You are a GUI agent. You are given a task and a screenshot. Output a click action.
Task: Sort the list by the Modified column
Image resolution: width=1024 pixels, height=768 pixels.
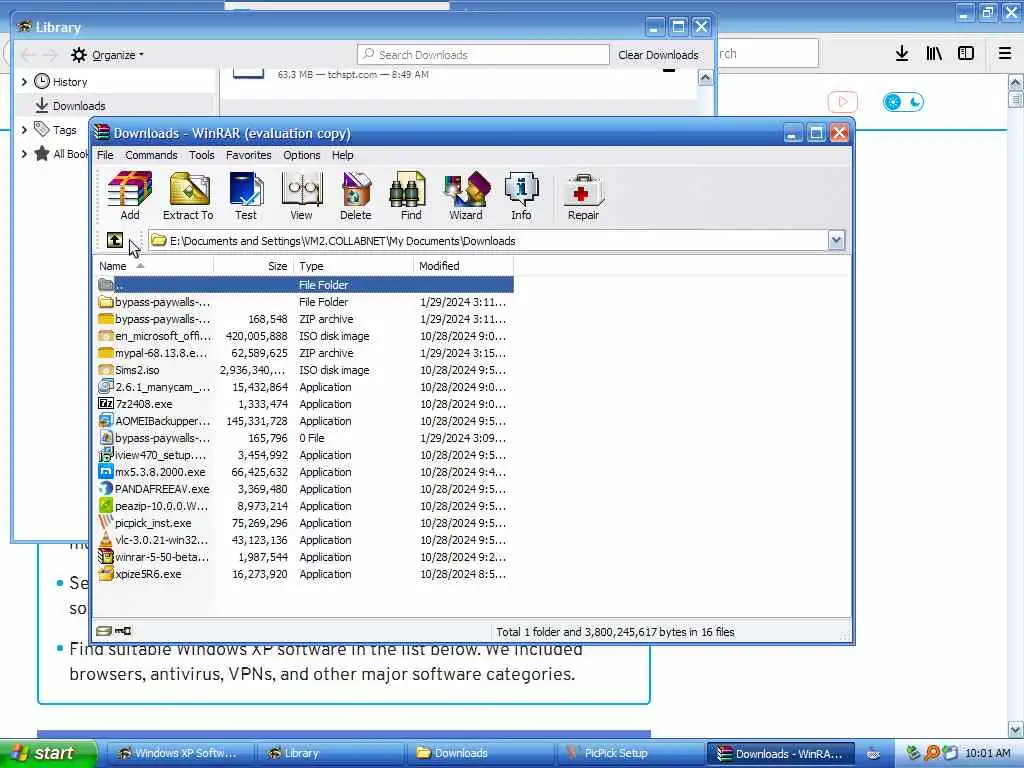pyautogui.click(x=463, y=266)
